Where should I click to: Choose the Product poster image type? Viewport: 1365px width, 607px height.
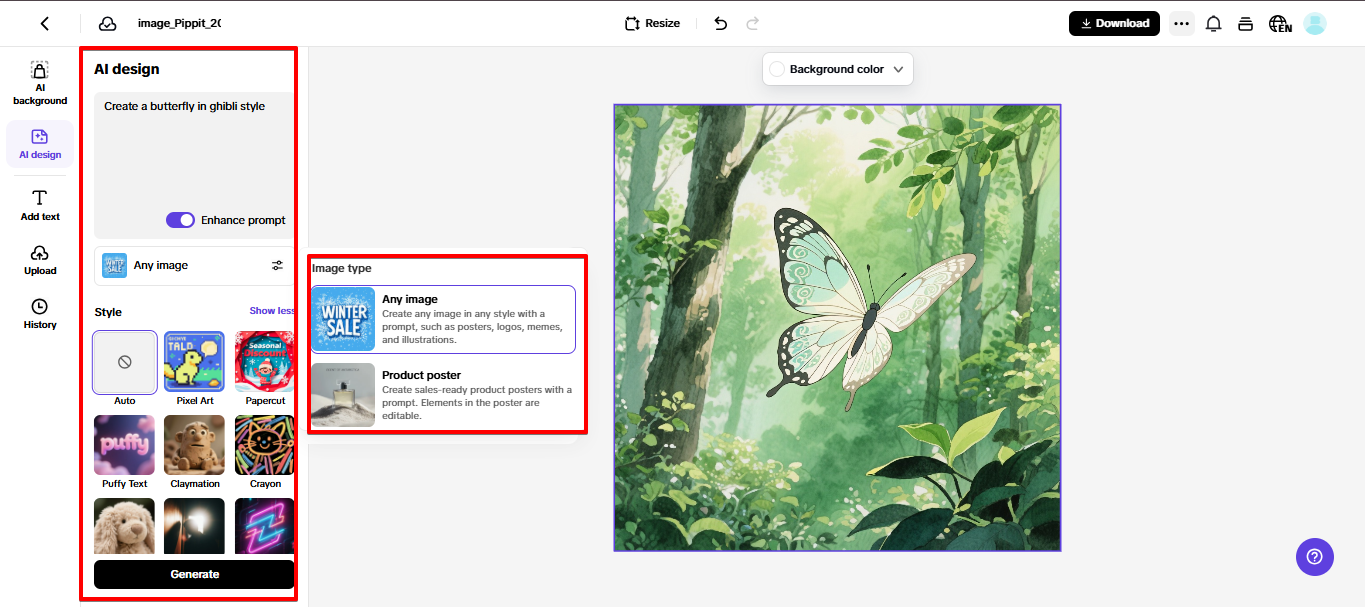tap(443, 395)
